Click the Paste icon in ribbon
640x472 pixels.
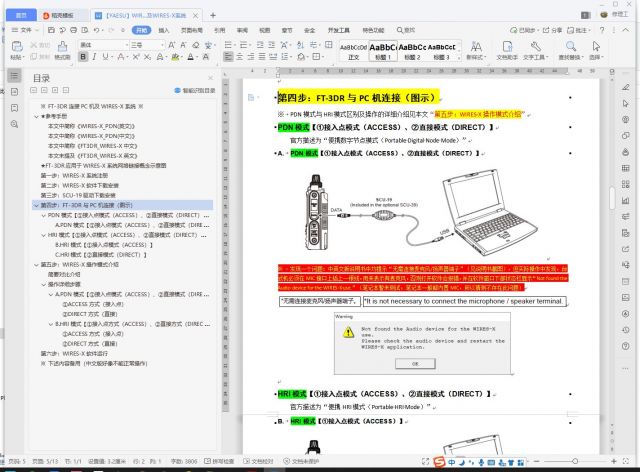(x=16, y=46)
